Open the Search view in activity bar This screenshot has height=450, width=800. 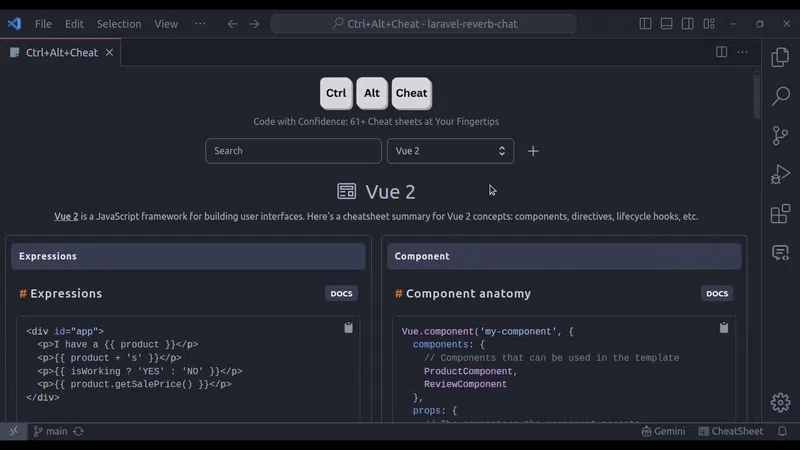coord(780,96)
